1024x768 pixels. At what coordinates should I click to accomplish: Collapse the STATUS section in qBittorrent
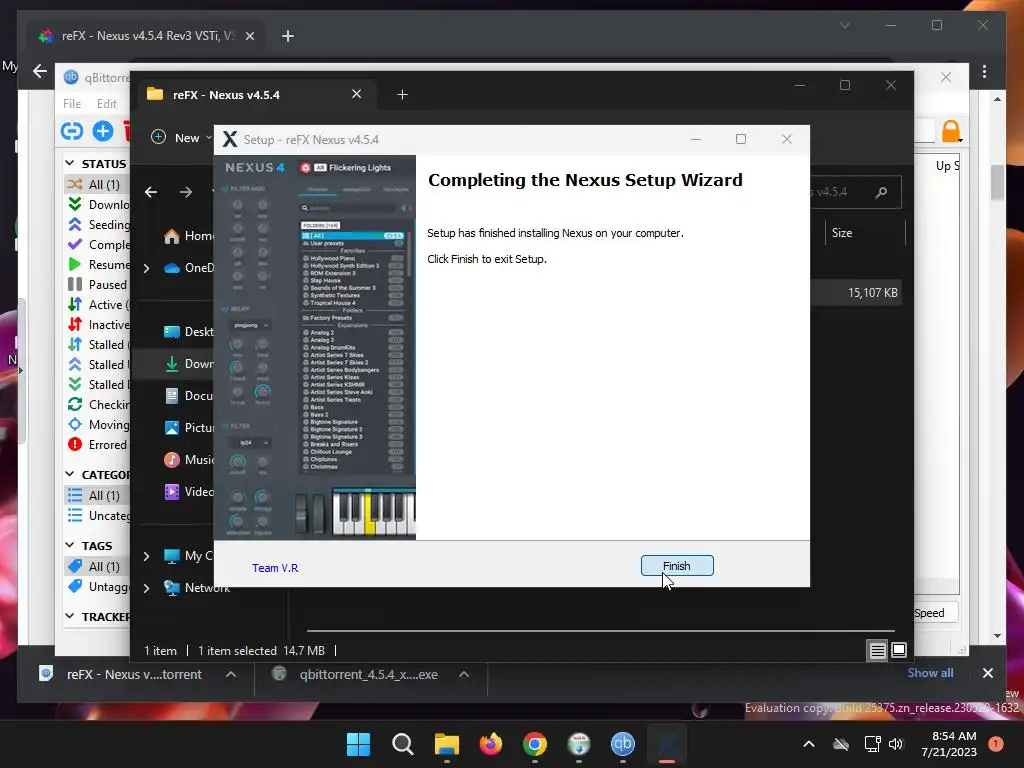pos(70,163)
